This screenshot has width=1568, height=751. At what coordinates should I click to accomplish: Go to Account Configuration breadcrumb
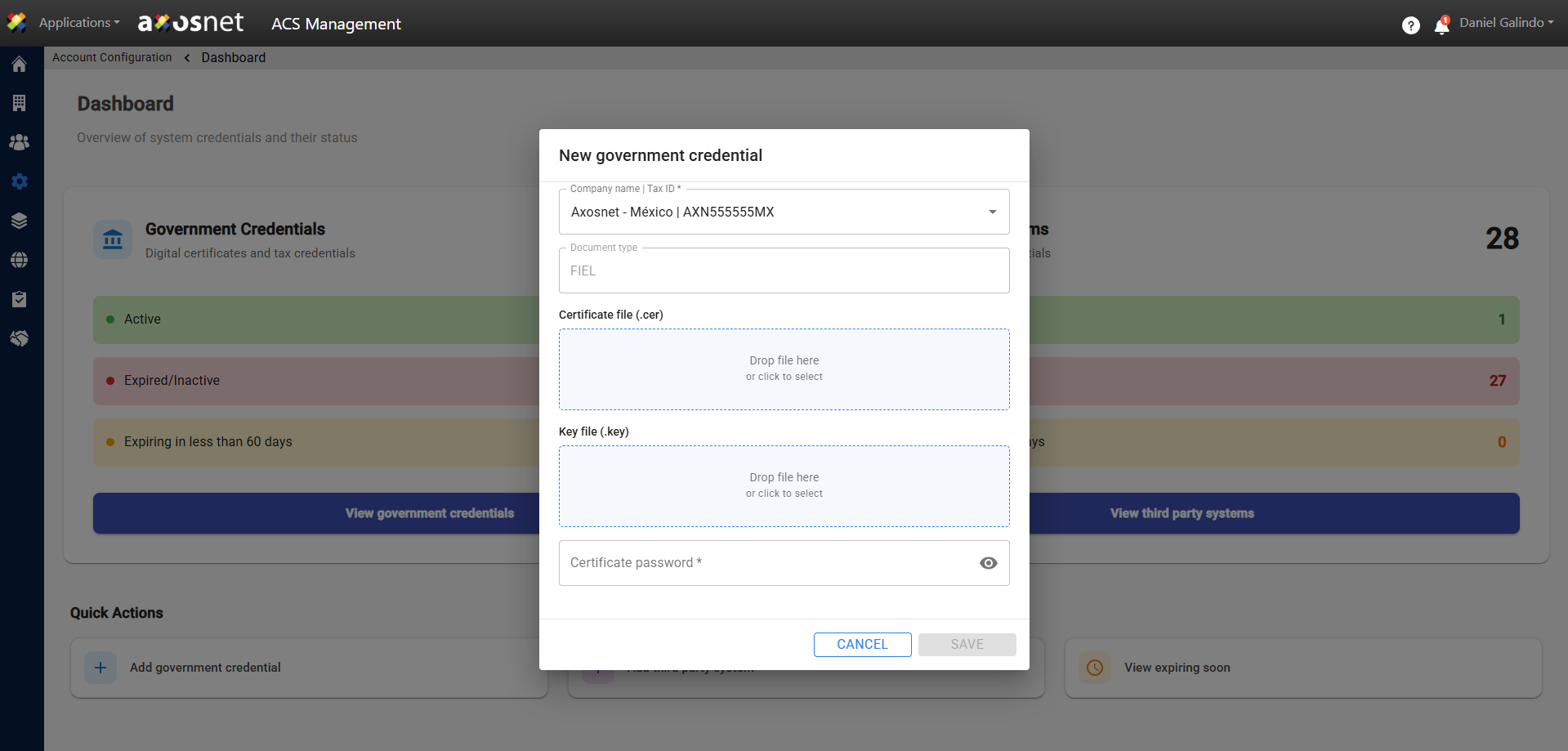(112, 57)
